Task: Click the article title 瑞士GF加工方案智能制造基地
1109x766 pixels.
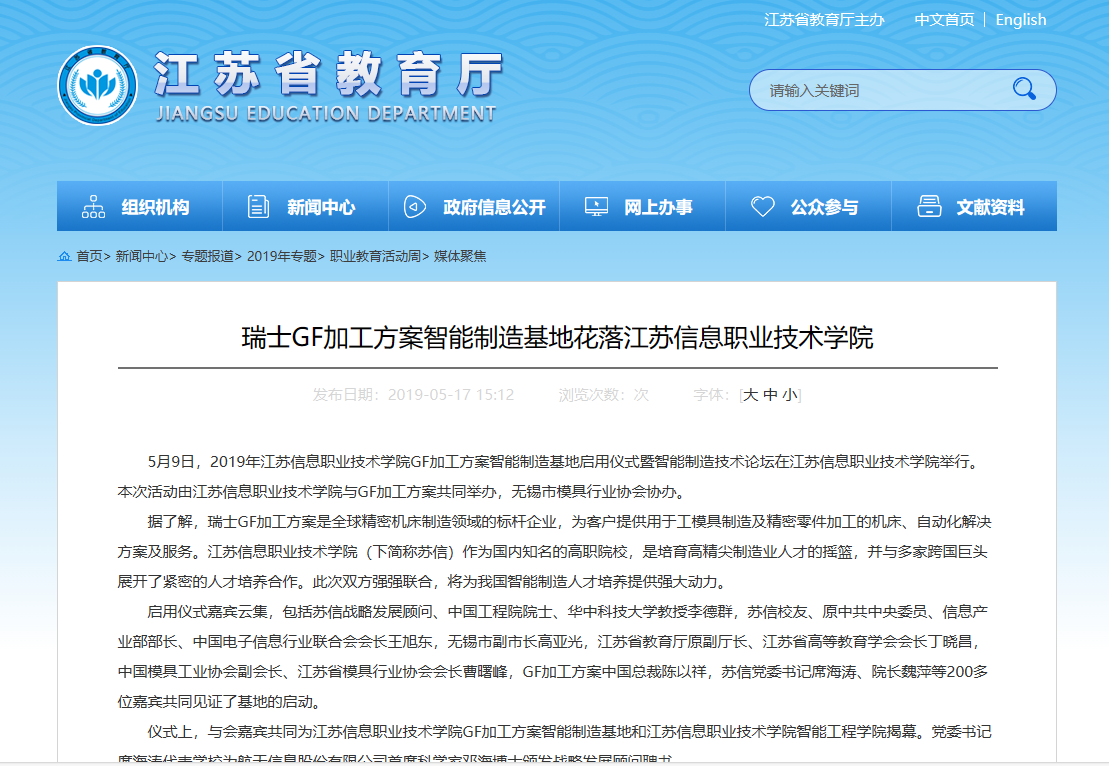Action: coord(557,337)
